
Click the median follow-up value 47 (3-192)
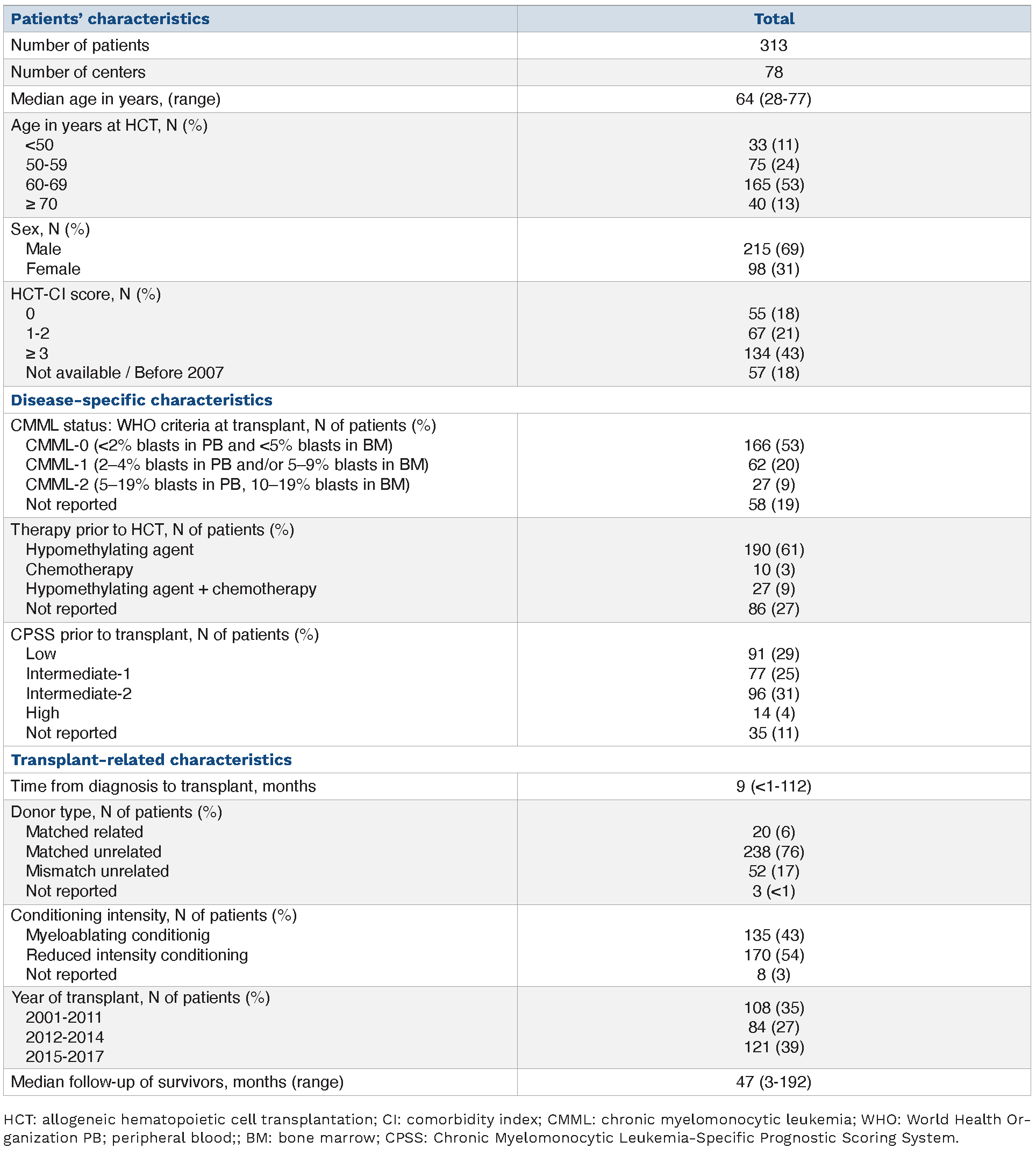click(773, 1081)
